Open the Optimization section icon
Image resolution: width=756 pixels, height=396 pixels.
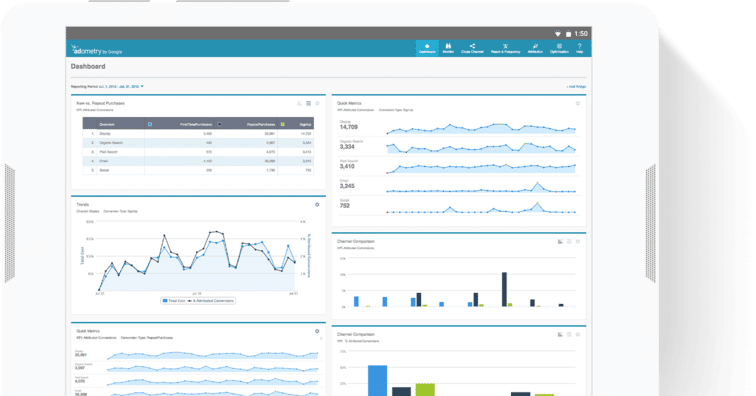[x=559, y=48]
